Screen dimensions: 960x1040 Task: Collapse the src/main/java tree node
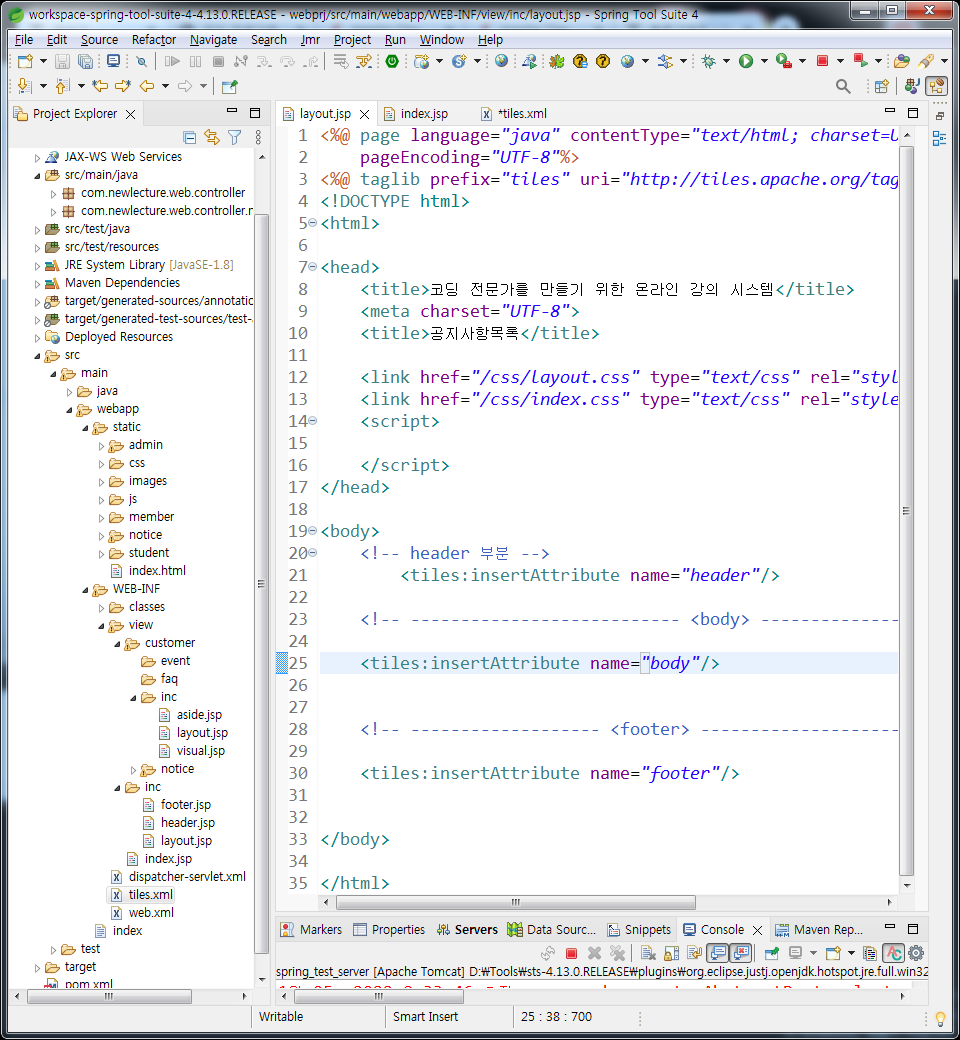[x=37, y=176]
